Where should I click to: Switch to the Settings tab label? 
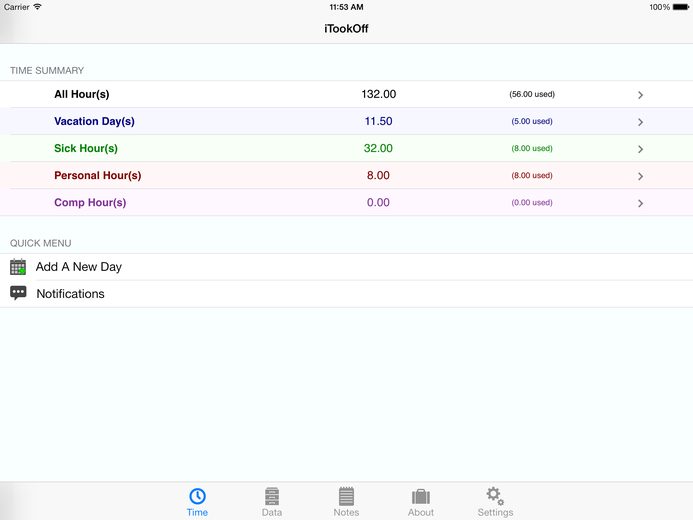[495, 512]
